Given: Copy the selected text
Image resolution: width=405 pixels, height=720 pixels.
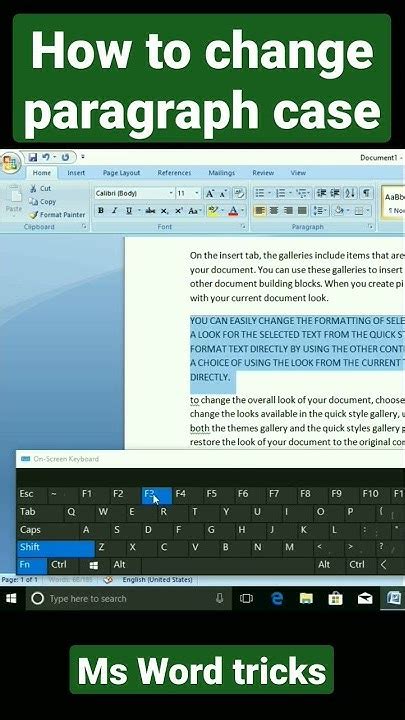Looking at the screenshot, I should tap(42, 202).
